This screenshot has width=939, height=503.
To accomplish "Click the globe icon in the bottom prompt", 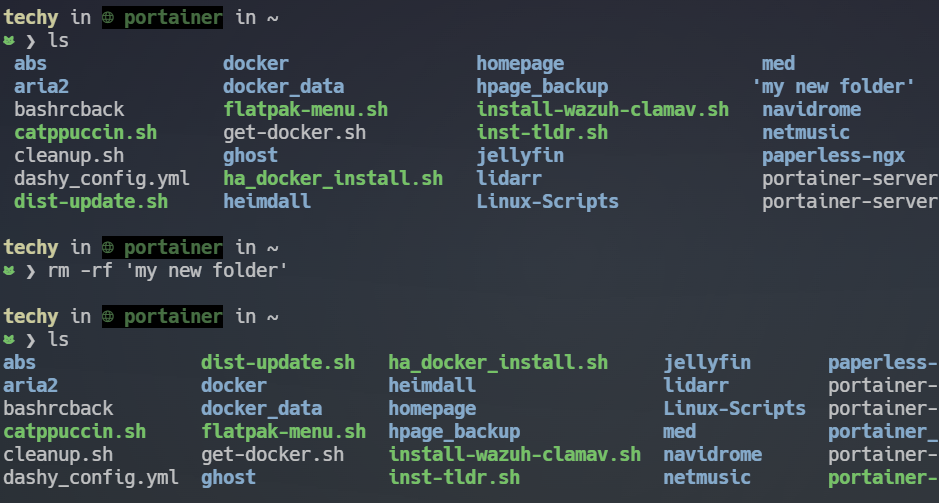I will 110,316.
